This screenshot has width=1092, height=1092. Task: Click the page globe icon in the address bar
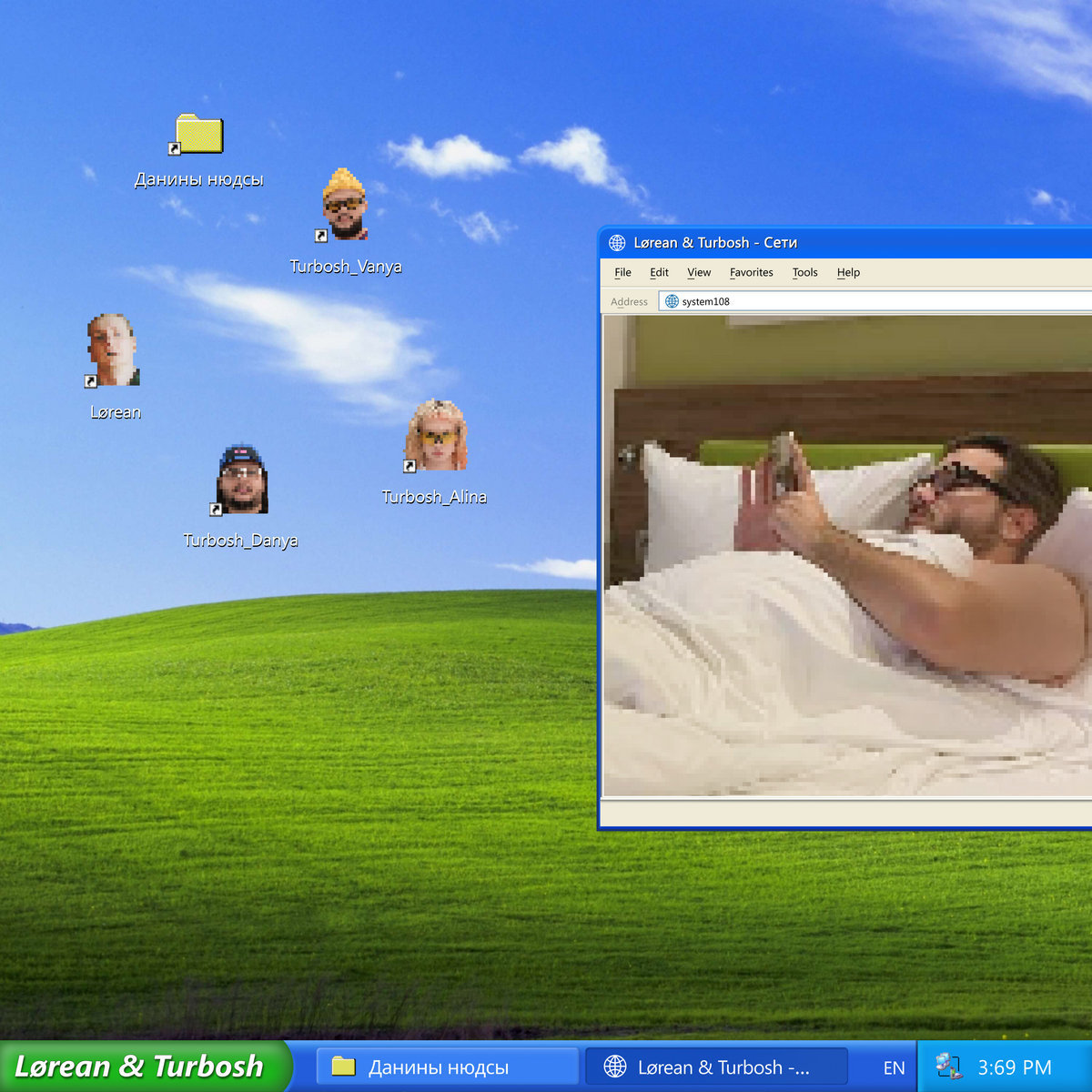coord(672,301)
